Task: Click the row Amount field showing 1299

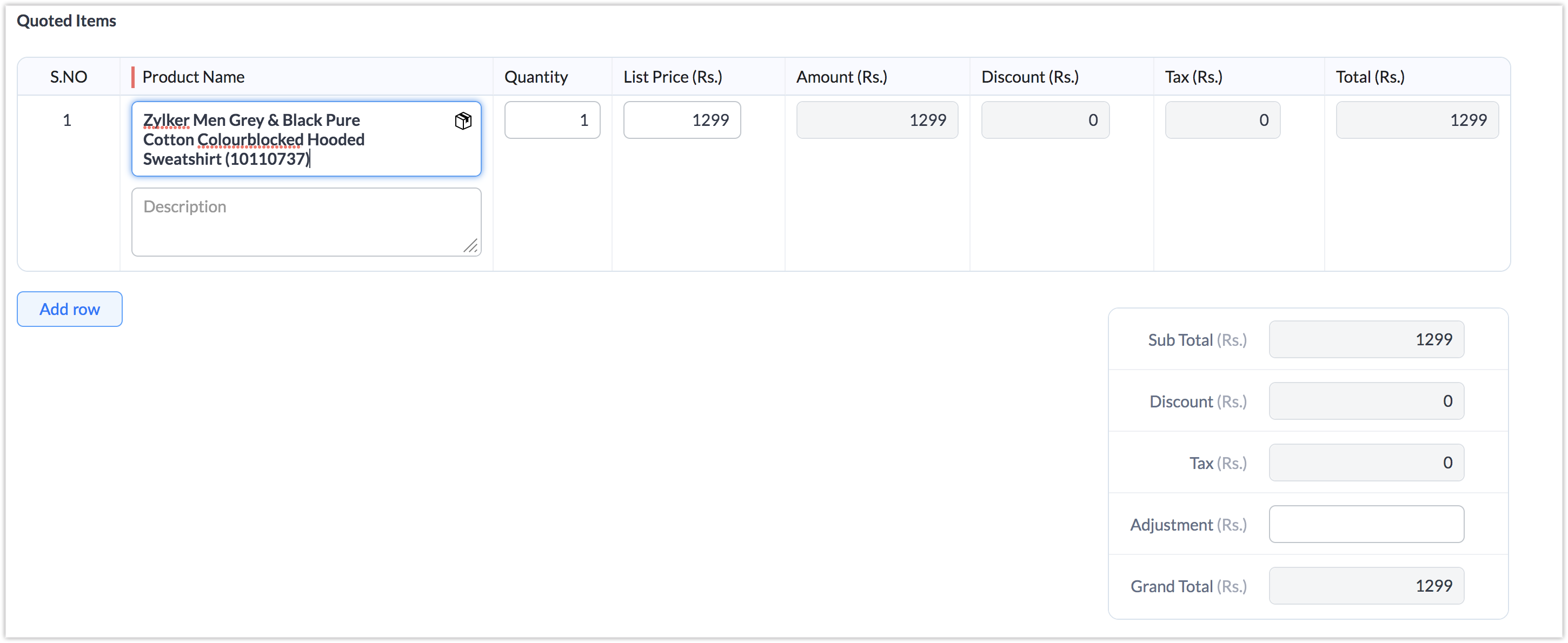Action: click(876, 120)
